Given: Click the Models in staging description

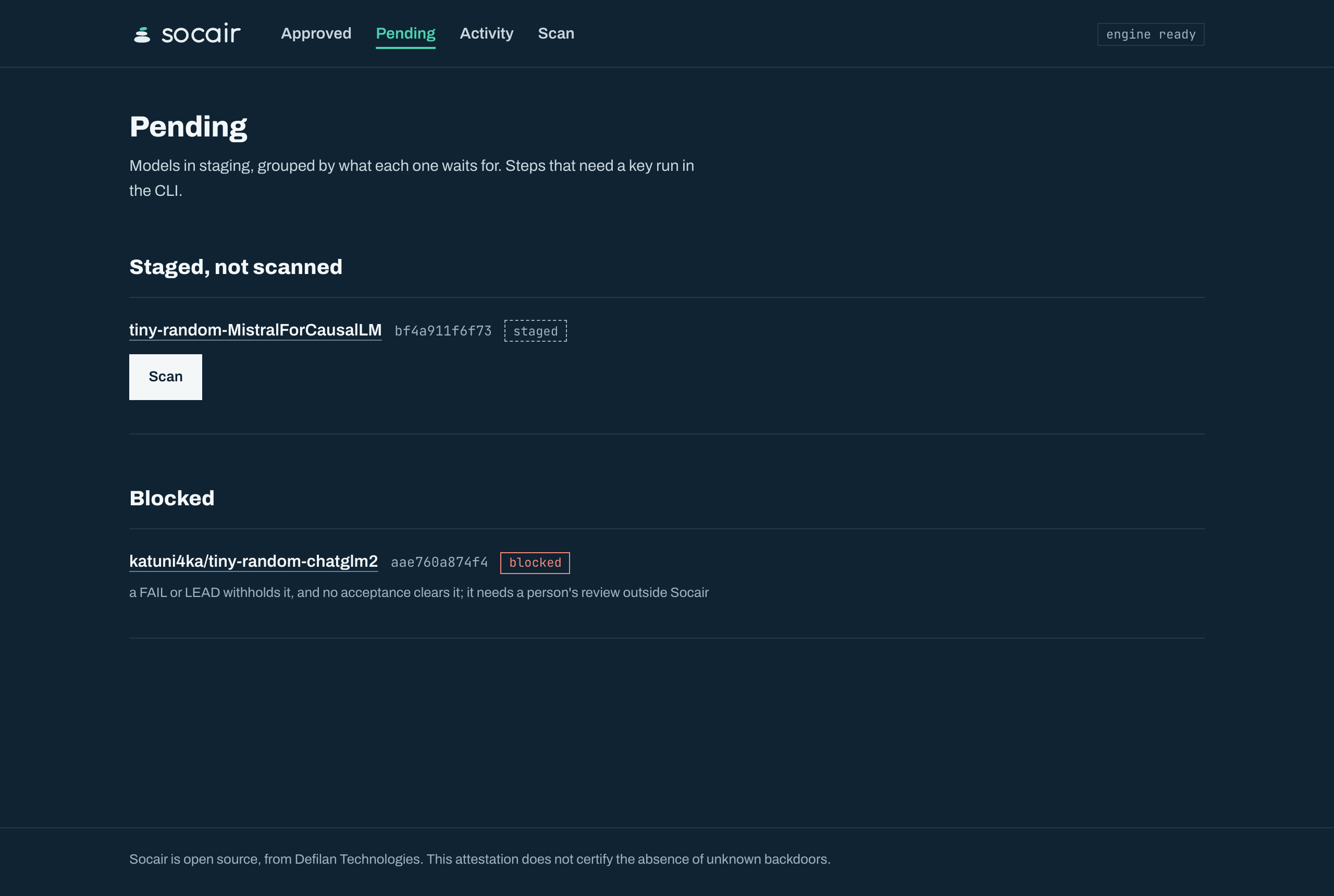Looking at the screenshot, I should pyautogui.click(x=412, y=178).
